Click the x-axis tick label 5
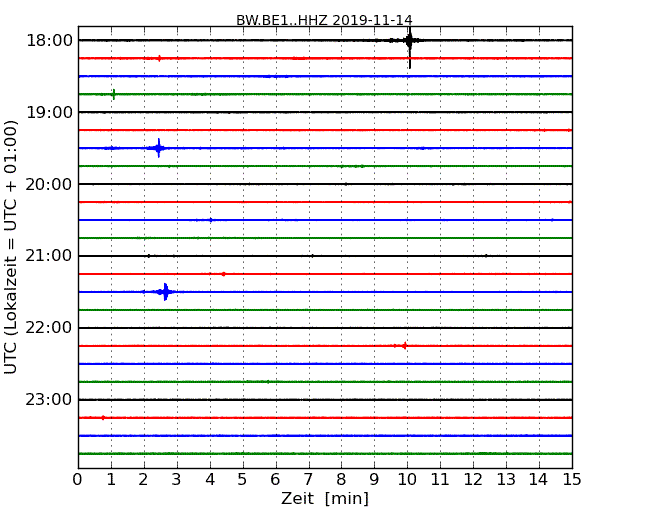650x520 pixels. pyautogui.click(x=242, y=480)
